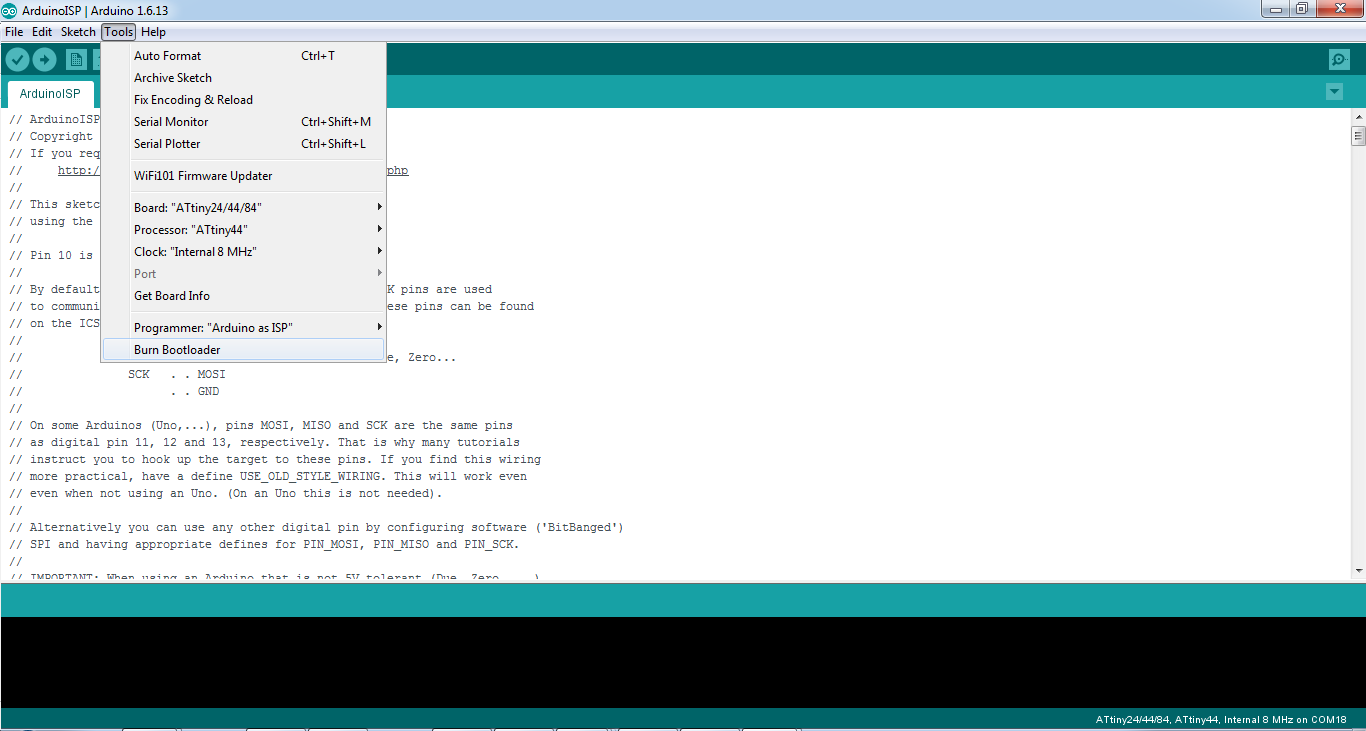Click the Verify checkmark toolbar icon
The image size is (1366, 731).
pyautogui.click(x=17, y=59)
